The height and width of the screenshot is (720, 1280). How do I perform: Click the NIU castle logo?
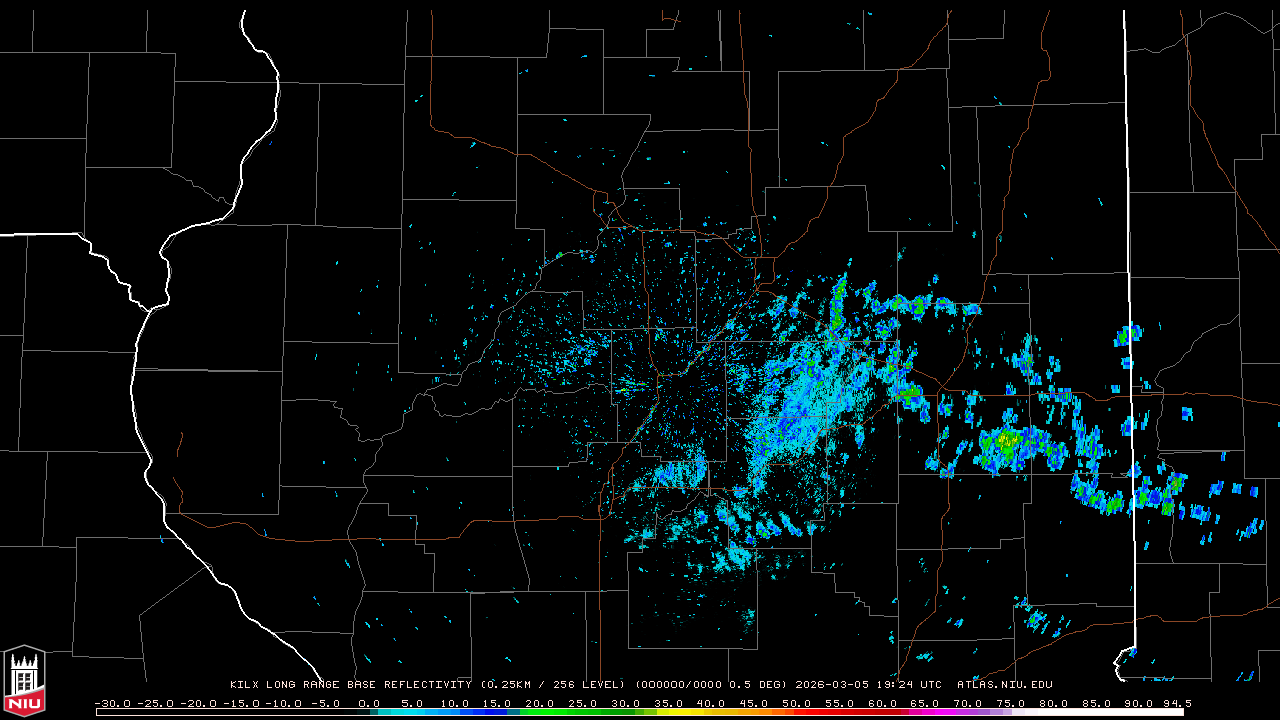[x=24, y=681]
